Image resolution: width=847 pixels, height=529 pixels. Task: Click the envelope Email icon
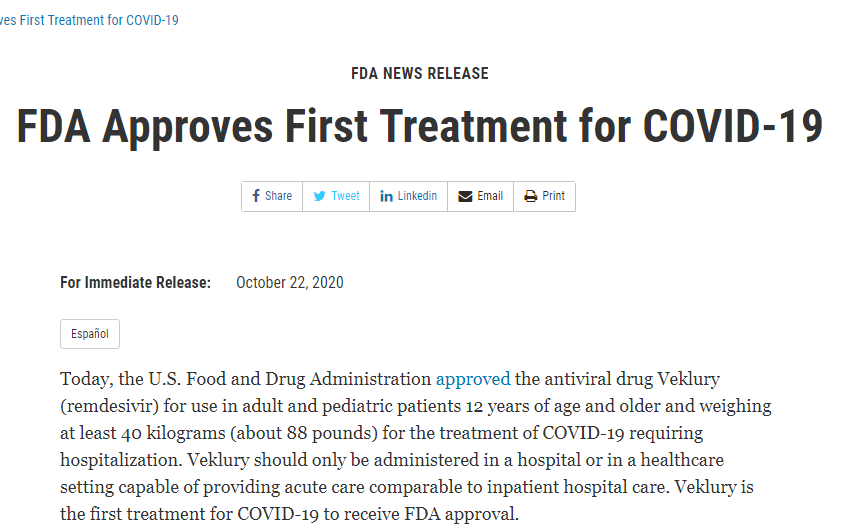click(x=465, y=196)
